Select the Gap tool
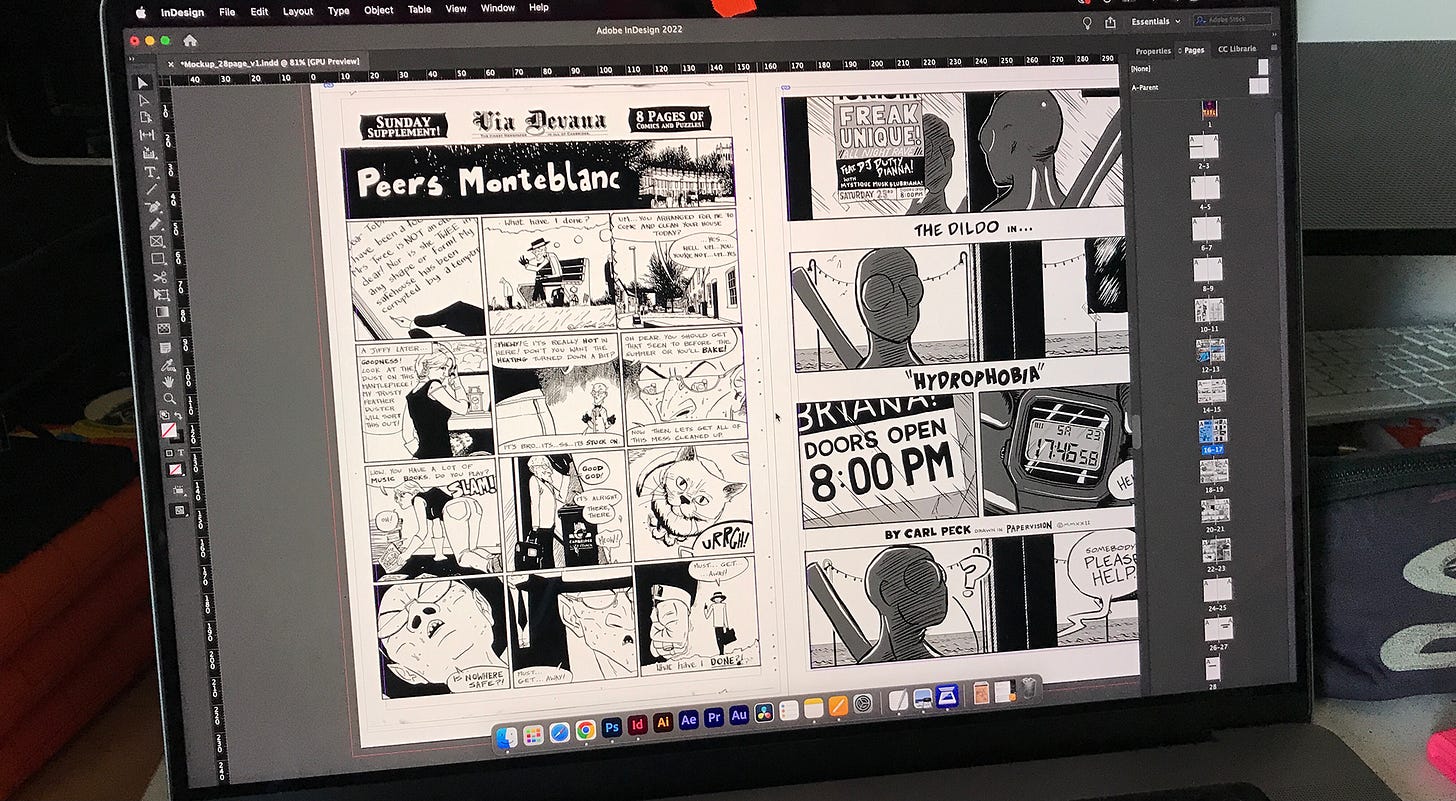 pos(146,135)
